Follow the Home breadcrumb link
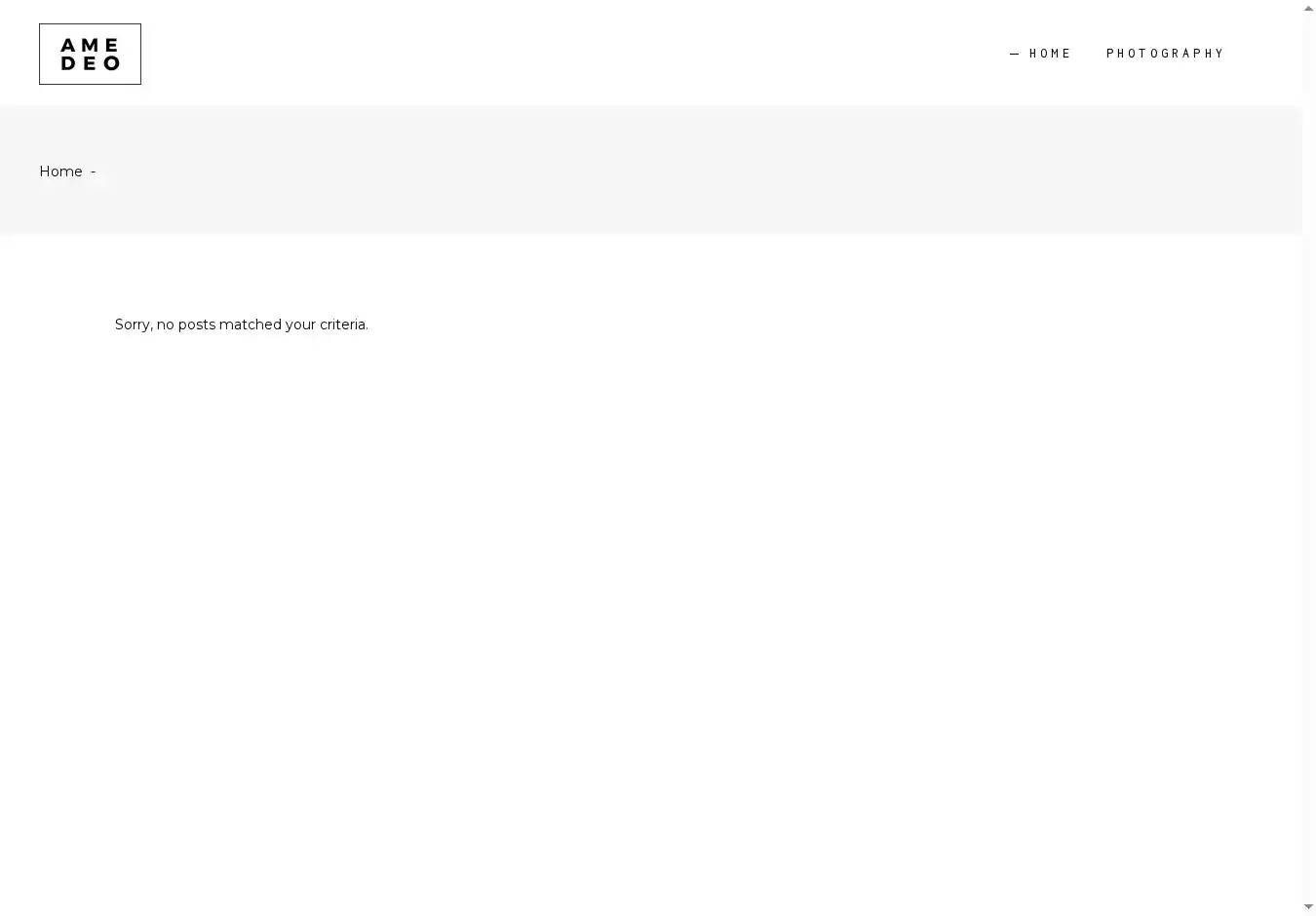1316x916 pixels. (60, 172)
